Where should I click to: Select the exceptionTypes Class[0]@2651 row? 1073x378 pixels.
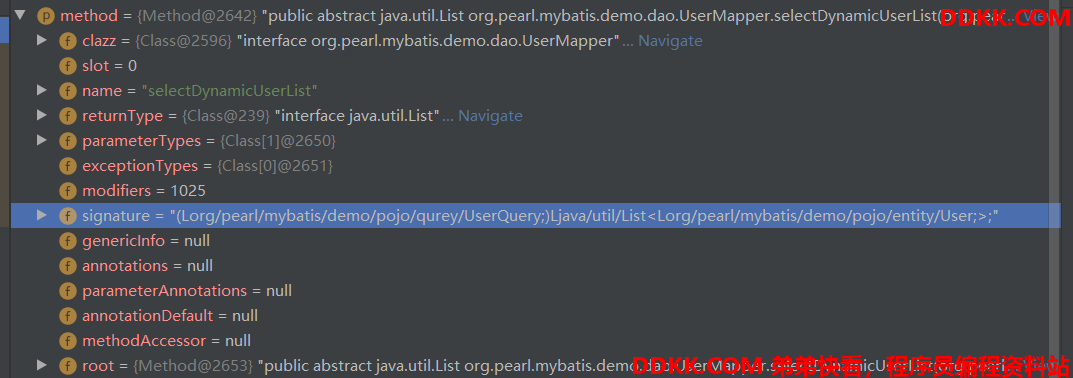point(535,166)
